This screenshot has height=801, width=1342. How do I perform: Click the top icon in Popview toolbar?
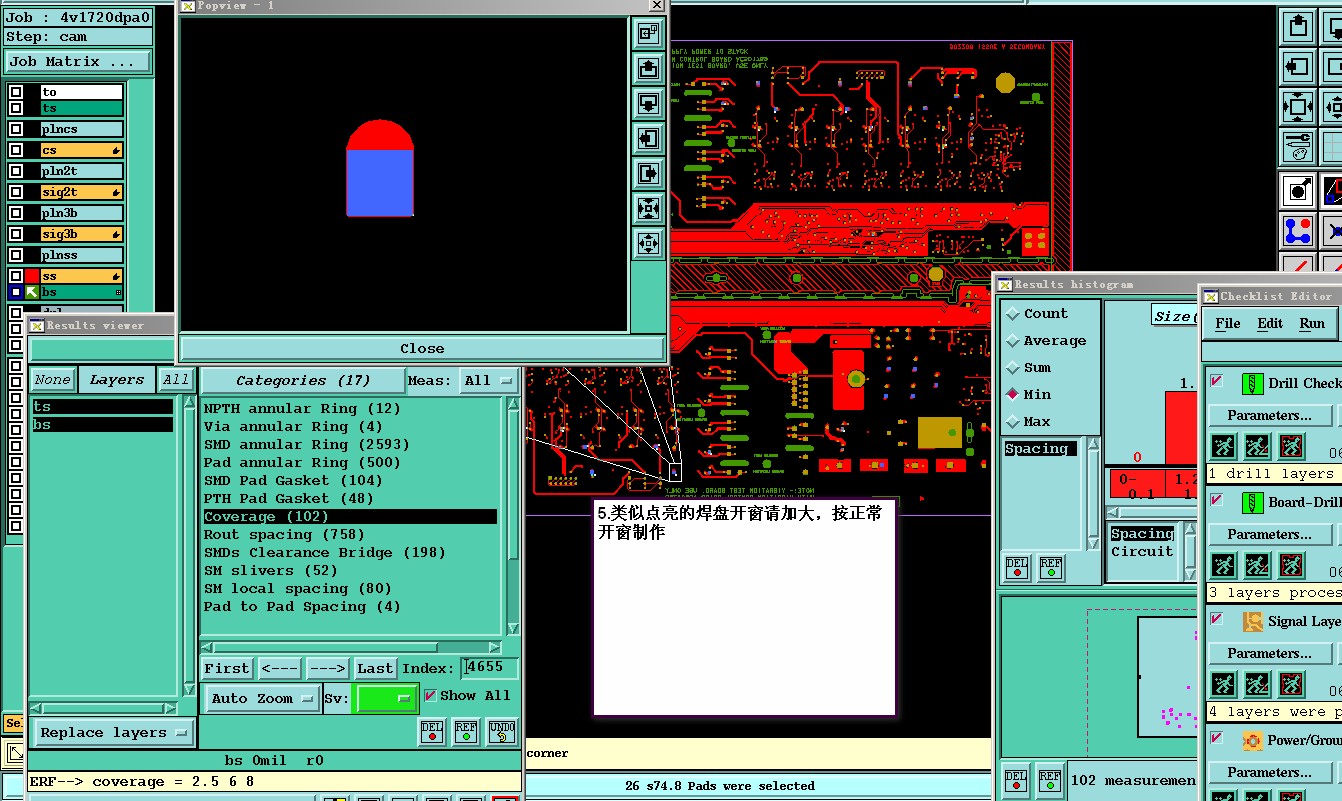648,33
